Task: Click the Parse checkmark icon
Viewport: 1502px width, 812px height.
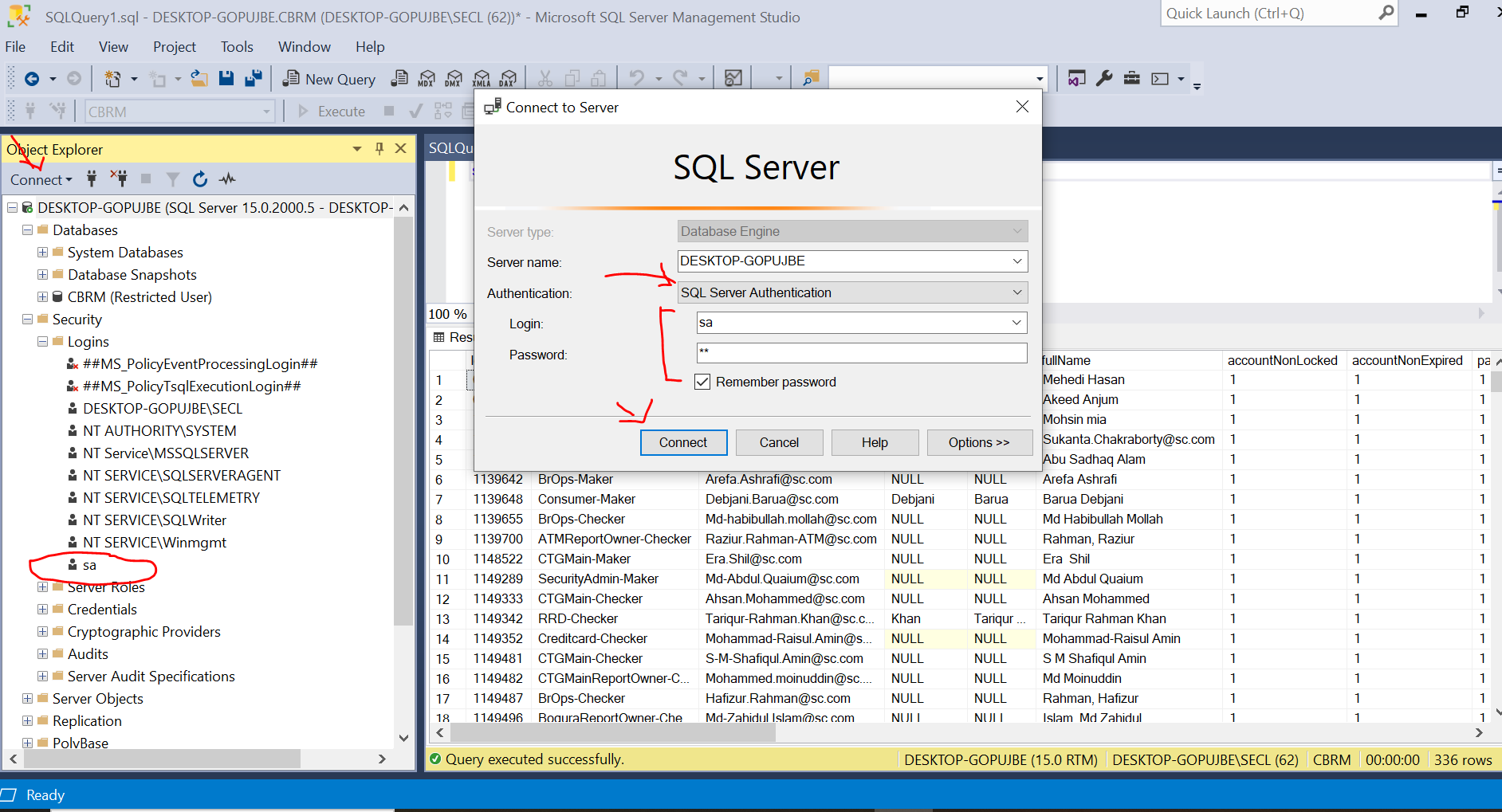Action: pos(415,112)
